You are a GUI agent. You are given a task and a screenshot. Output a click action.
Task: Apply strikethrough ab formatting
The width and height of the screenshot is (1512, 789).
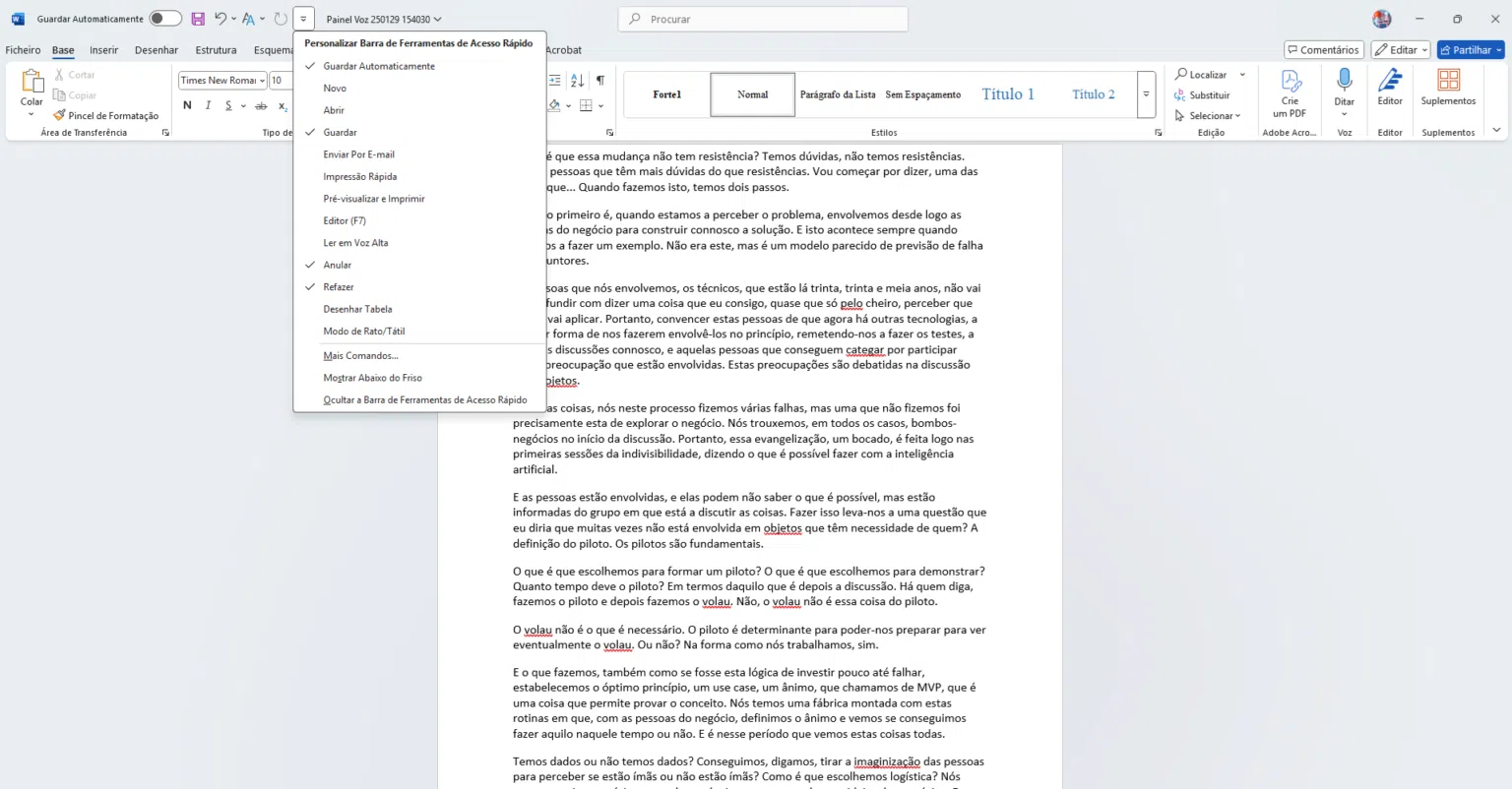[261, 105]
